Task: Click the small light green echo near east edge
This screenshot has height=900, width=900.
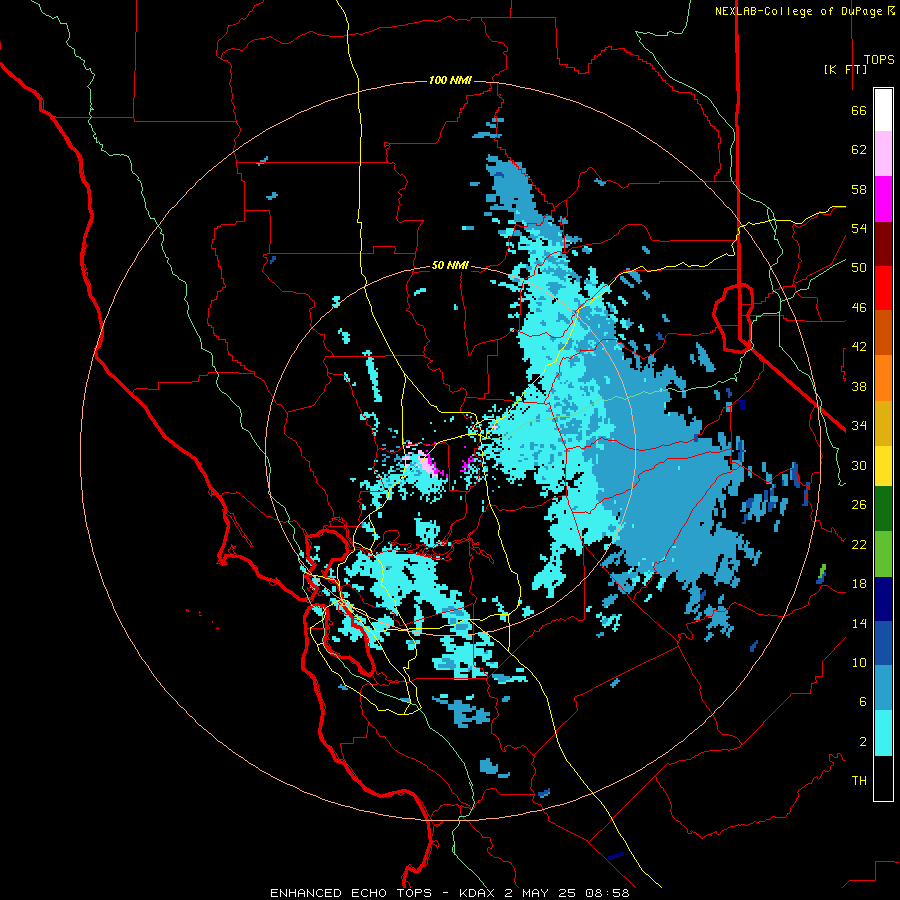Action: point(823,570)
